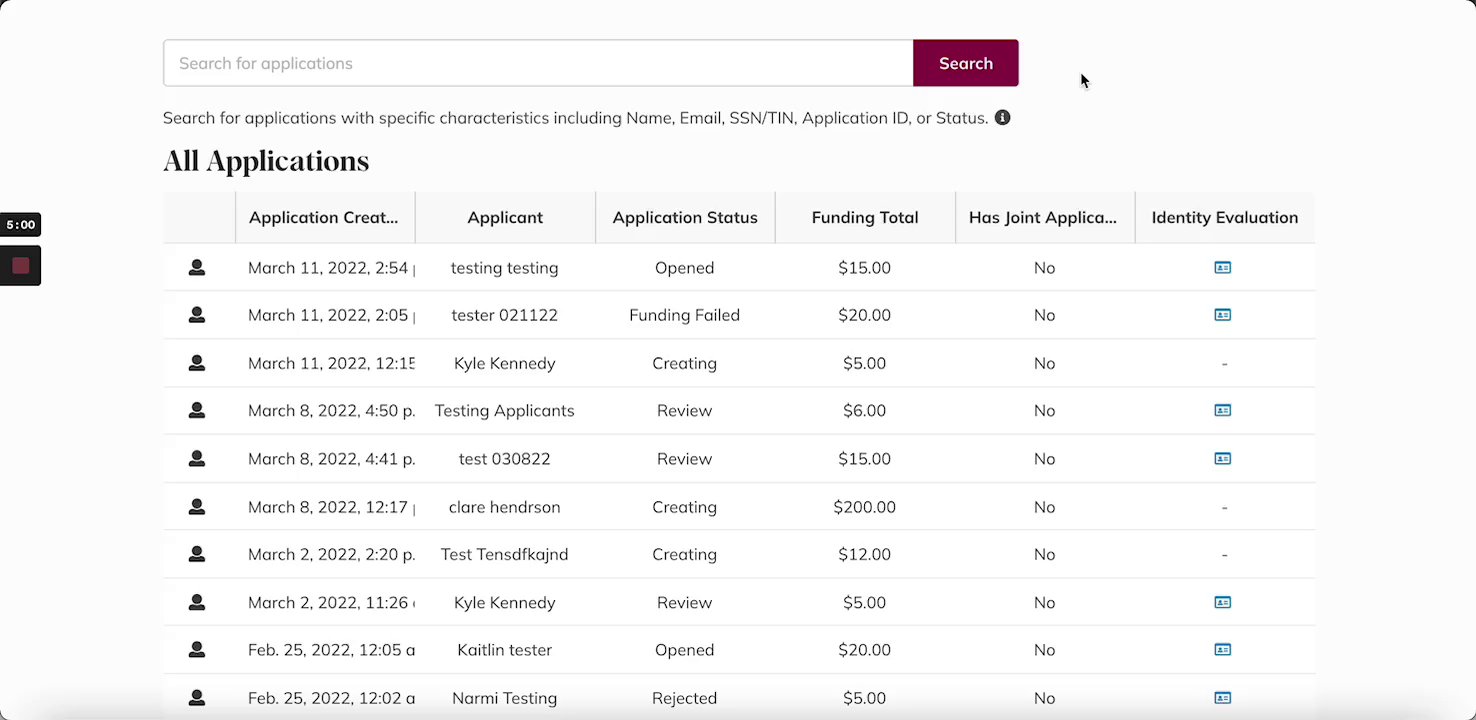Sort by Application Created column header

point(324,218)
